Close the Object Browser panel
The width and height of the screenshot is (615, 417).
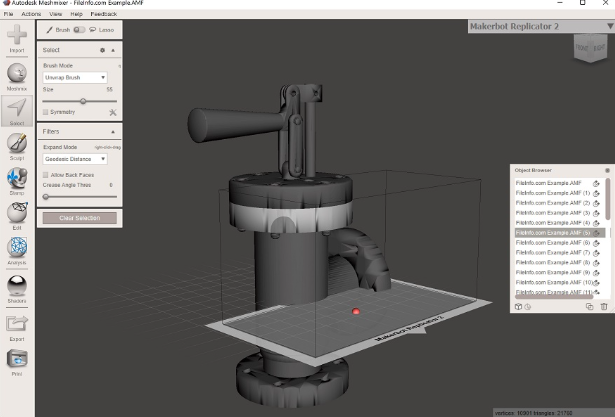coord(607,170)
